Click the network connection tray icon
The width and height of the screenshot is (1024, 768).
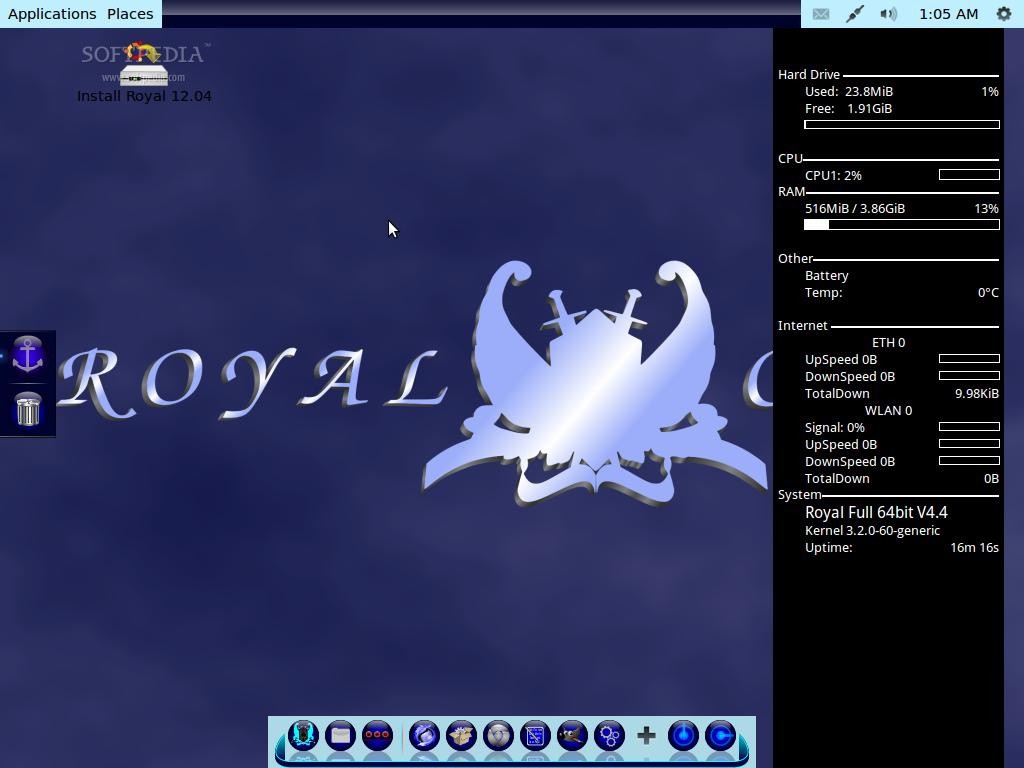click(854, 14)
